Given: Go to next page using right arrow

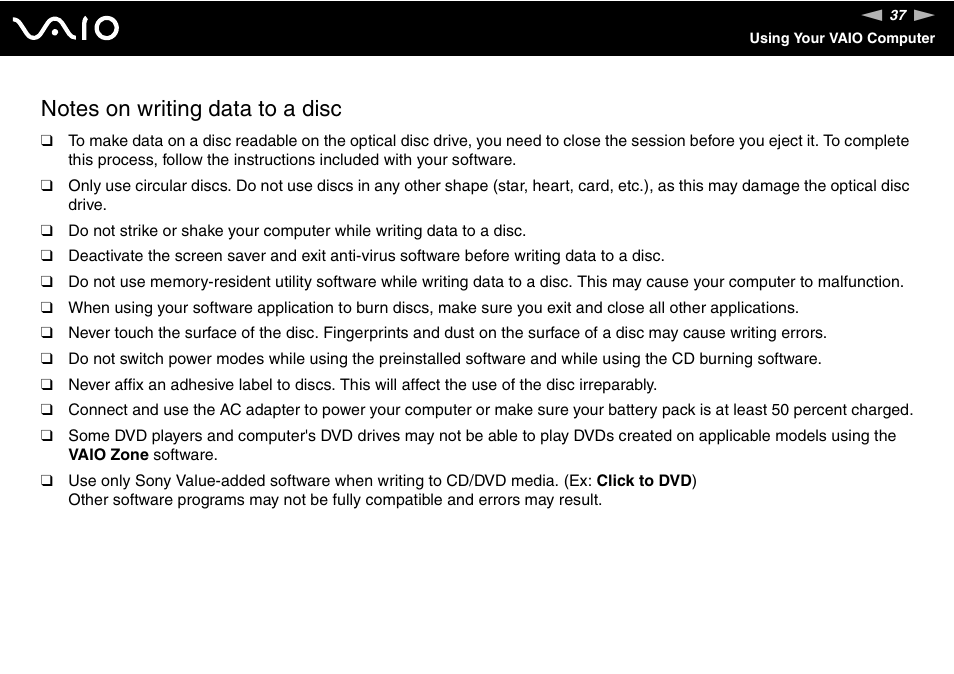Looking at the screenshot, I should click(x=924, y=15).
